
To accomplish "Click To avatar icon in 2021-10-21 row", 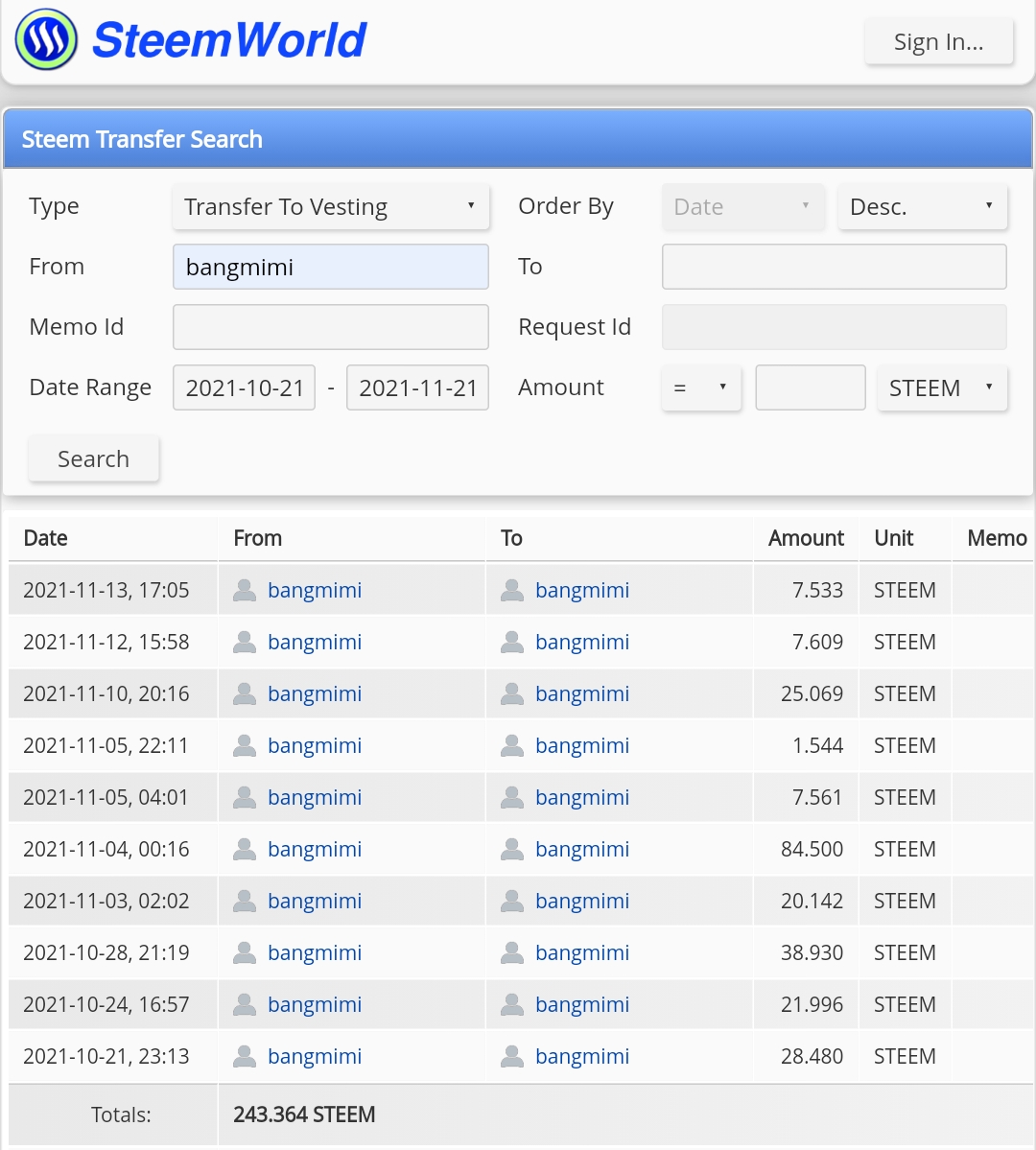I will (512, 1056).
